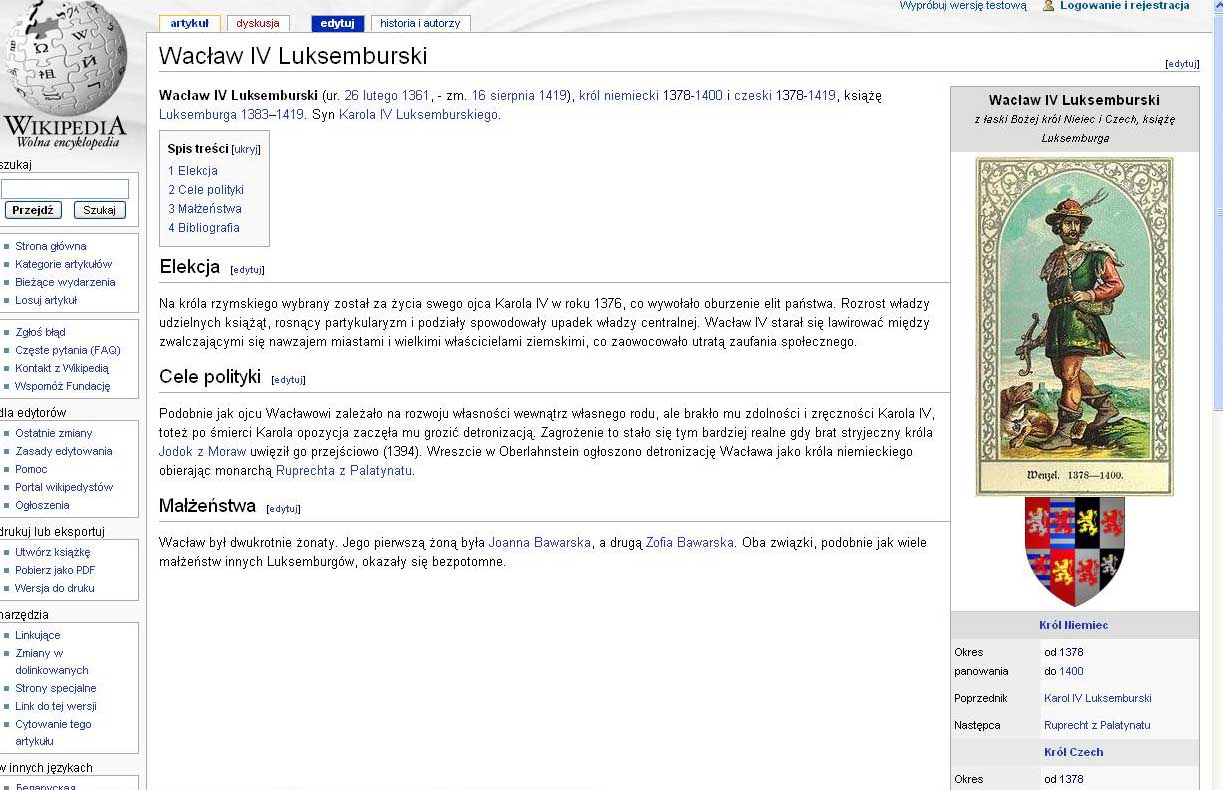Open Portal wikipedystów link
Viewport: 1223px width, 790px height.
64,487
